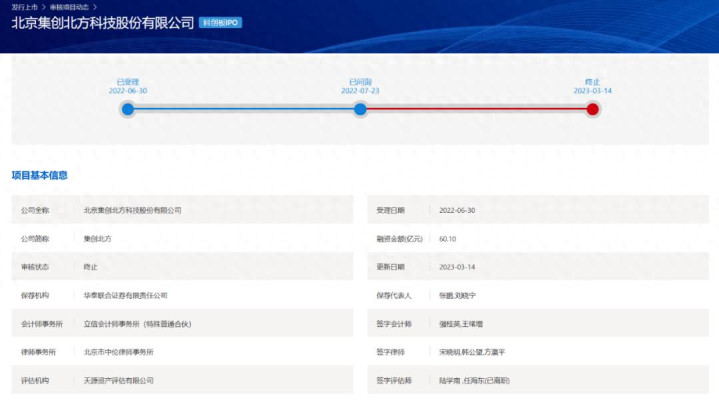This screenshot has height=414, width=719.
Task: Click the update date 2023-03-14 value
Action: point(457,267)
